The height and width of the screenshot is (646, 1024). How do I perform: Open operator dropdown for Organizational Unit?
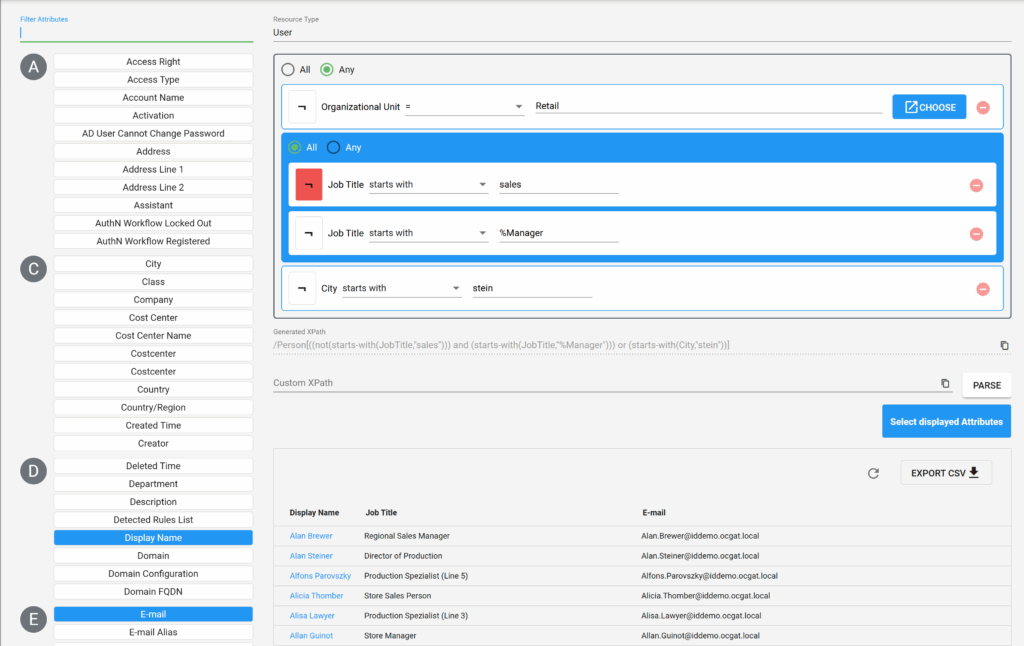click(464, 106)
